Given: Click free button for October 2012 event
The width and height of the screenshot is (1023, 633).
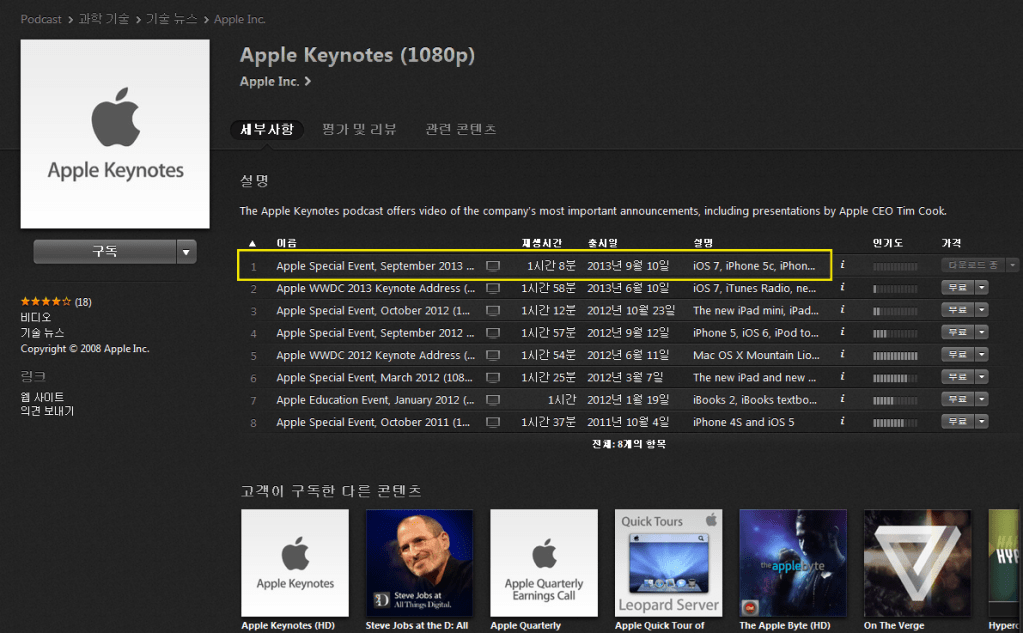Looking at the screenshot, I should (958, 309).
